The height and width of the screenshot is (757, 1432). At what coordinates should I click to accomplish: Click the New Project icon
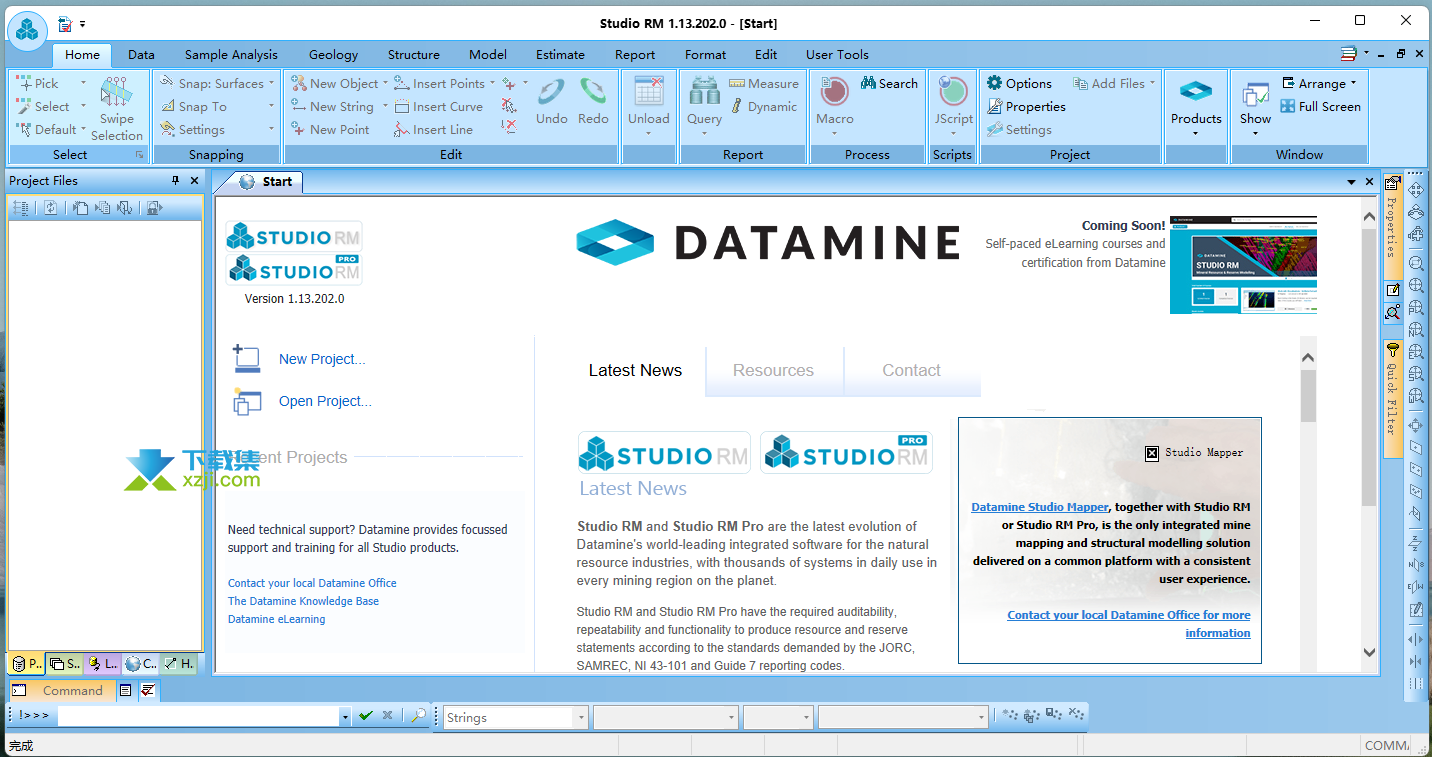tap(246, 359)
